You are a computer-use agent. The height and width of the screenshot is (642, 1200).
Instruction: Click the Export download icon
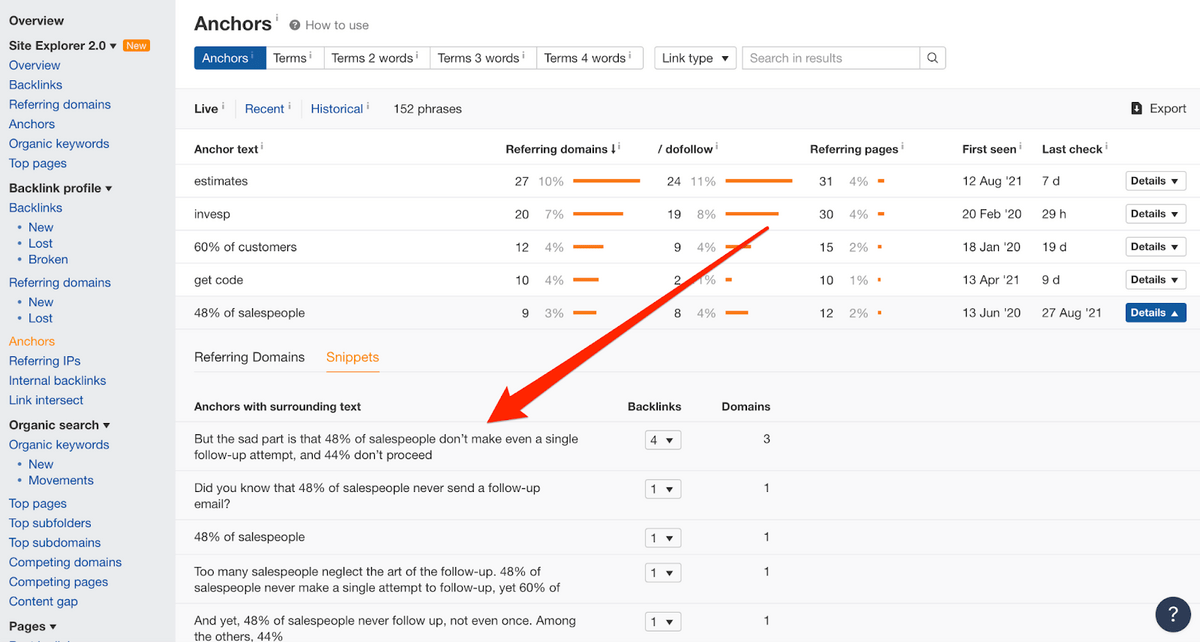point(1136,109)
